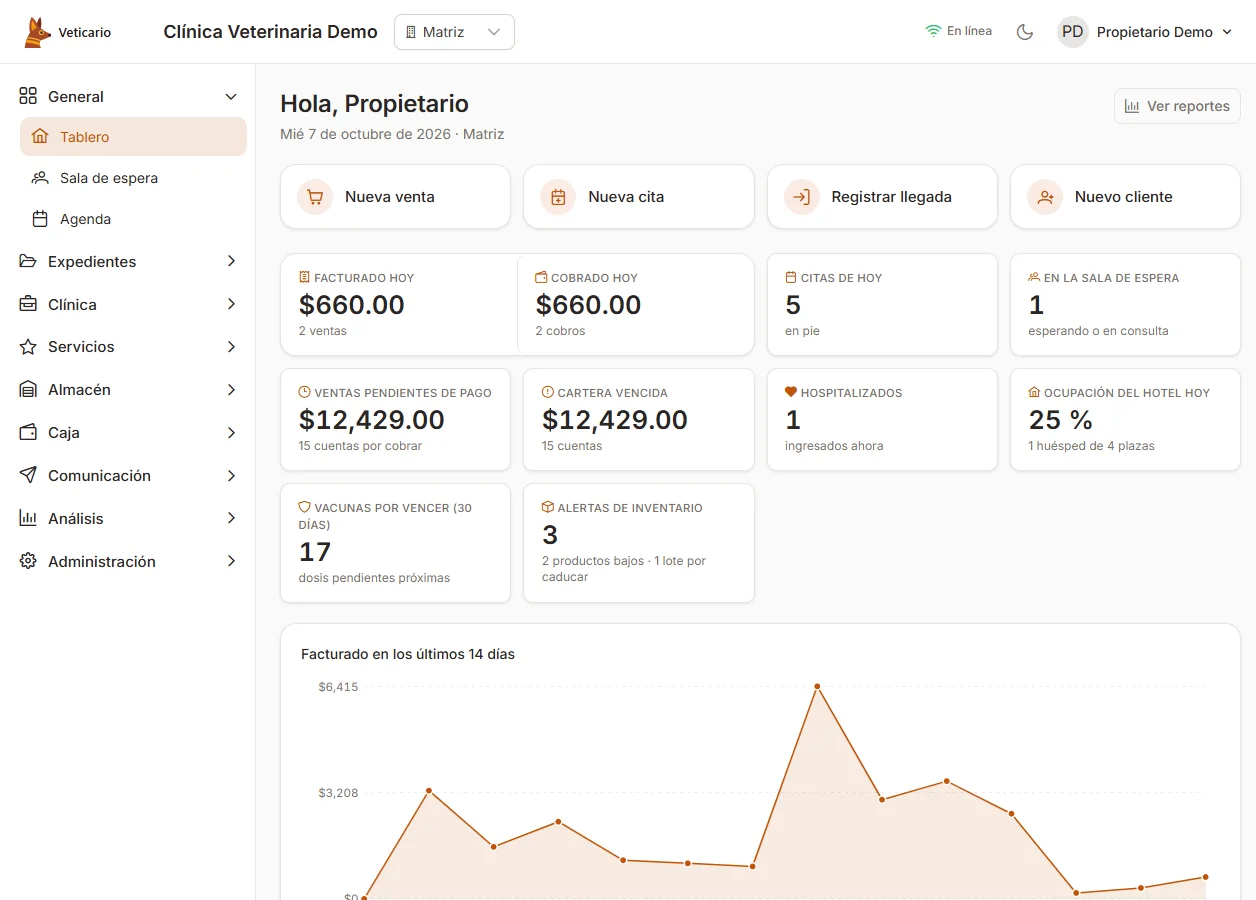Image resolution: width=1256 pixels, height=900 pixels.
Task: Click the PD user avatar
Action: point(1073,32)
